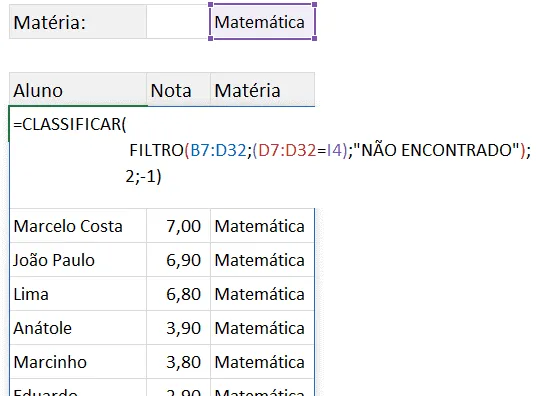This screenshot has width=537, height=396.
Task: Select the João Paulo cell
Action: click(78, 260)
